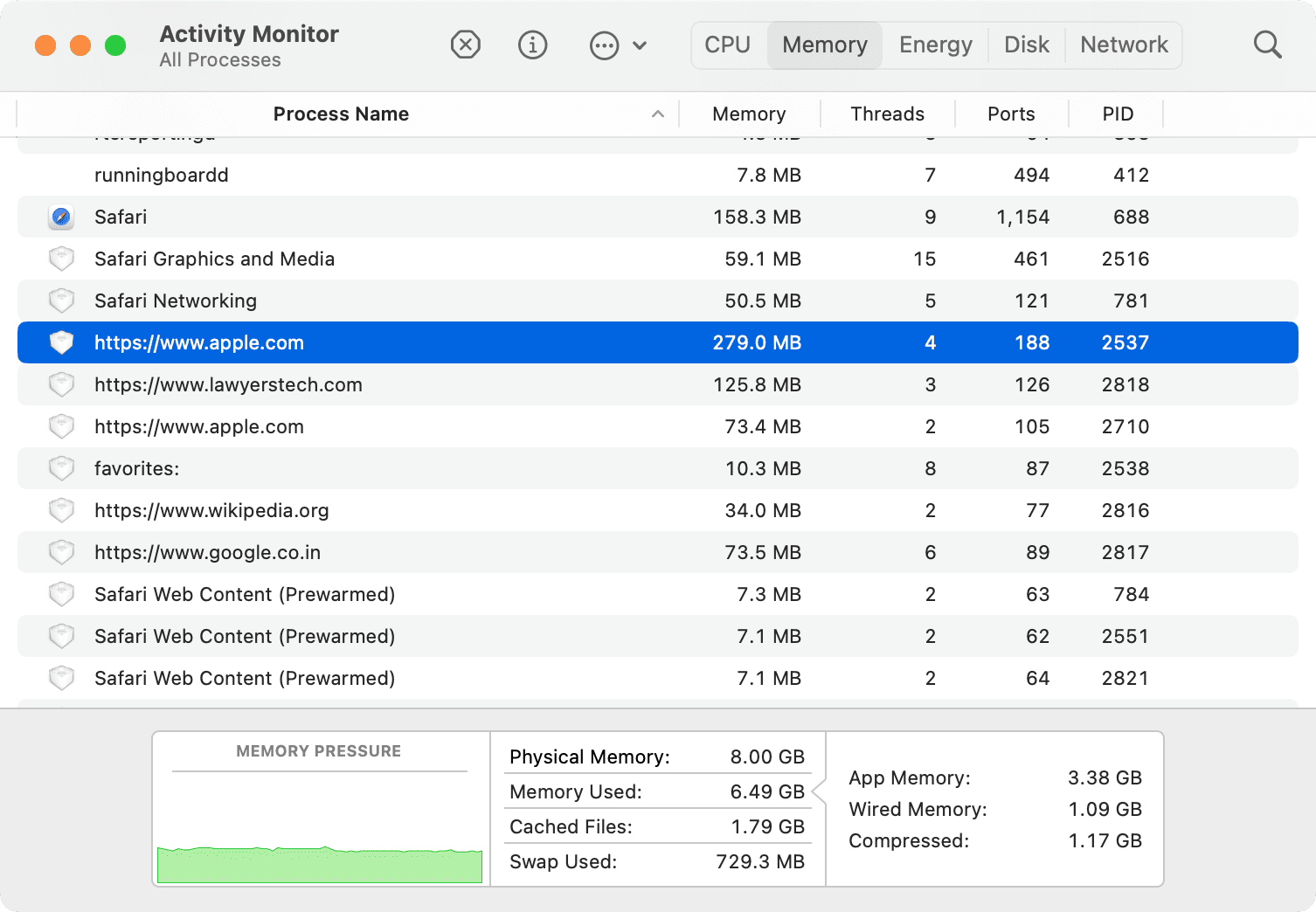Open the Search magnifier icon

coord(1267,45)
